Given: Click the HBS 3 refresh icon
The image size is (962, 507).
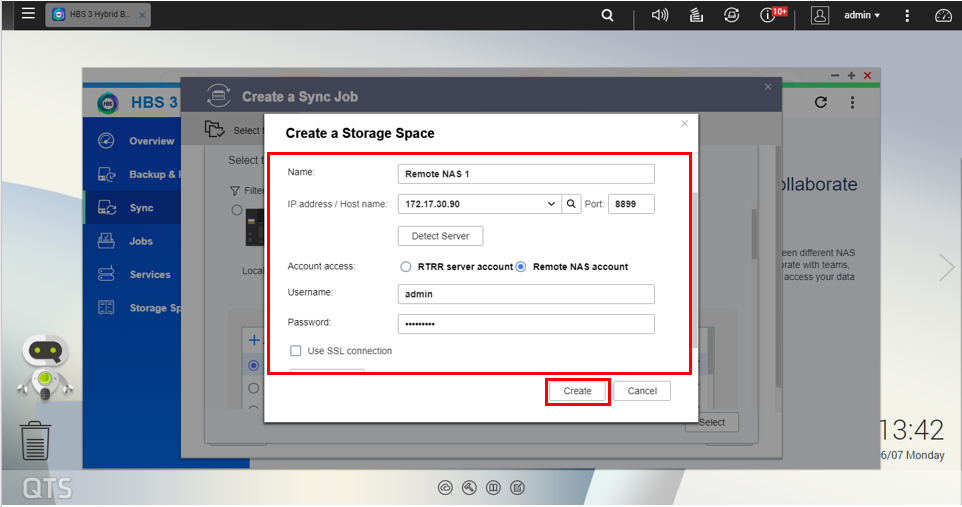Looking at the screenshot, I should pos(821,102).
